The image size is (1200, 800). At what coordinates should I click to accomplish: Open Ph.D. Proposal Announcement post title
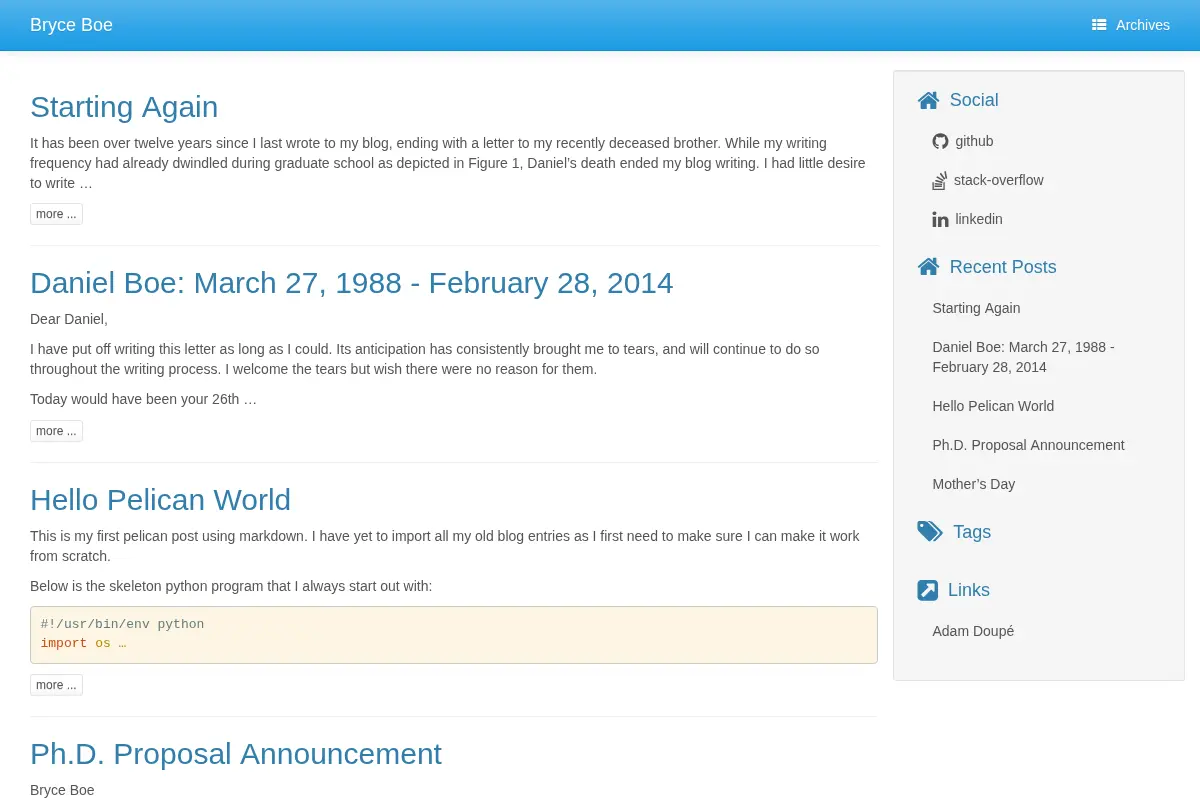point(236,754)
